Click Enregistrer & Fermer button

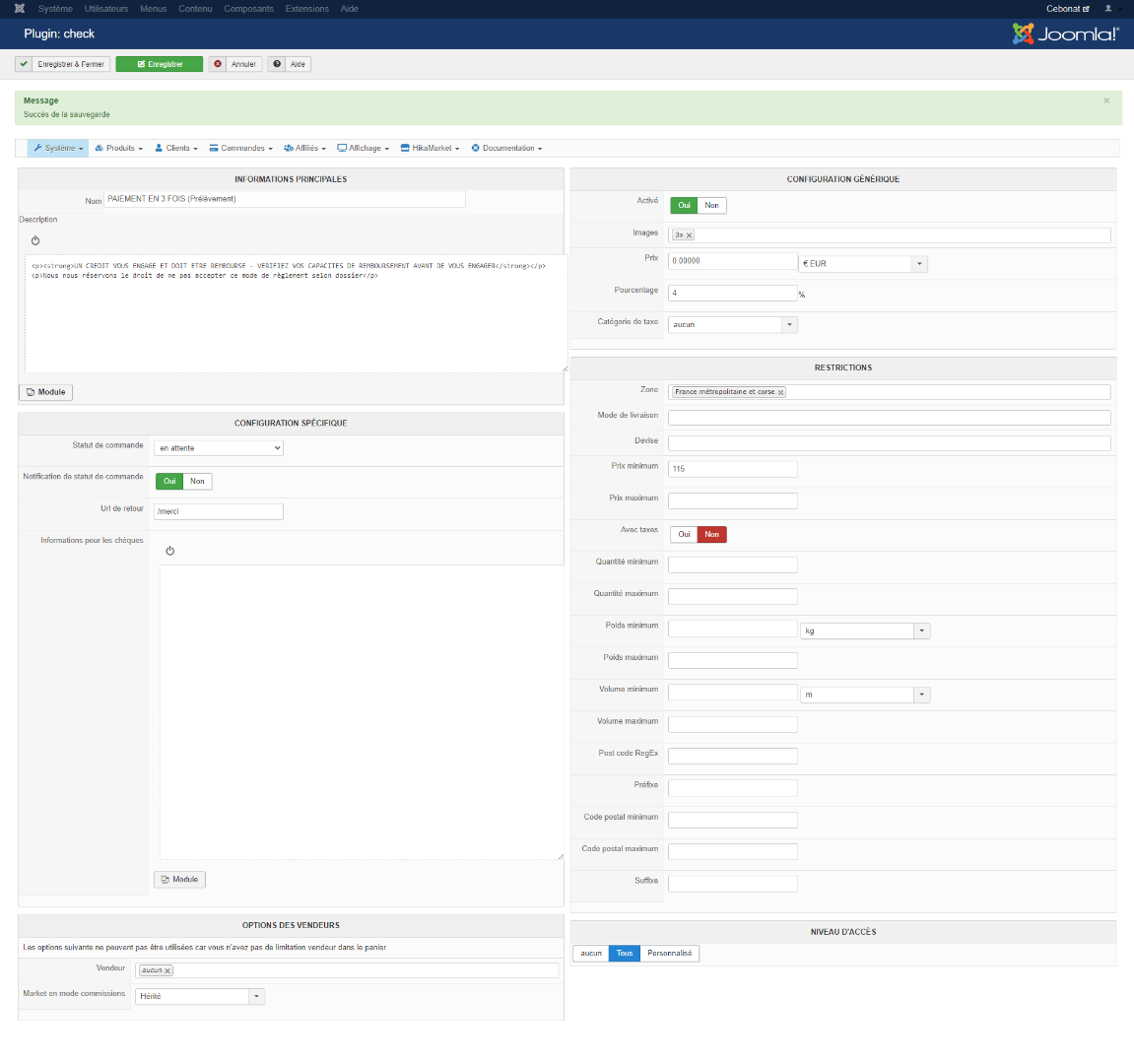[x=63, y=64]
